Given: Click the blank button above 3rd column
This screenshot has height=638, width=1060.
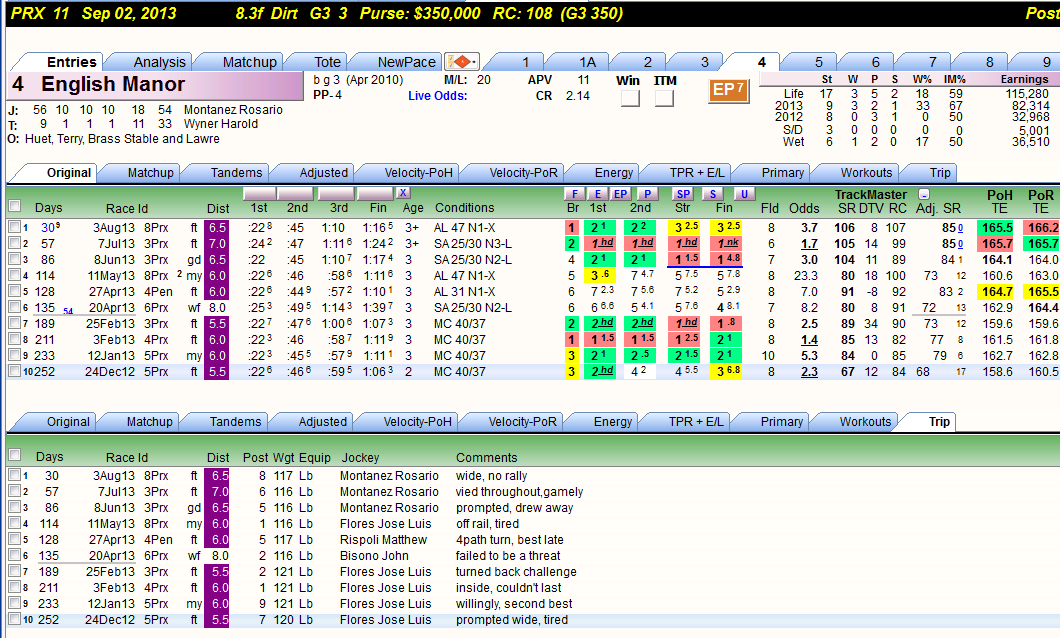Looking at the screenshot, I should [x=335, y=194].
